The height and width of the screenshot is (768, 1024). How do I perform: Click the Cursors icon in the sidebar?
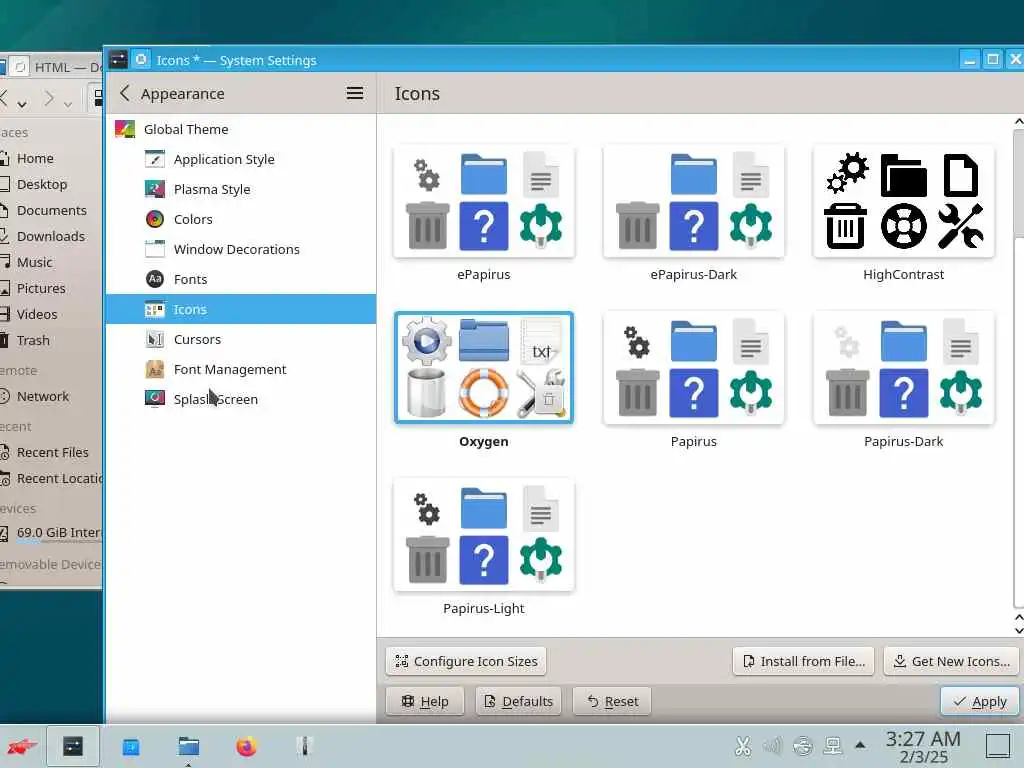pos(155,340)
